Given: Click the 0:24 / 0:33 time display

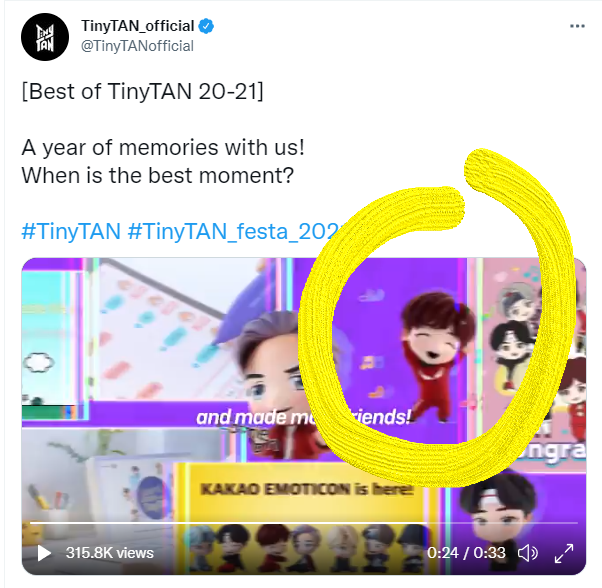Looking at the screenshot, I should pos(466,553).
